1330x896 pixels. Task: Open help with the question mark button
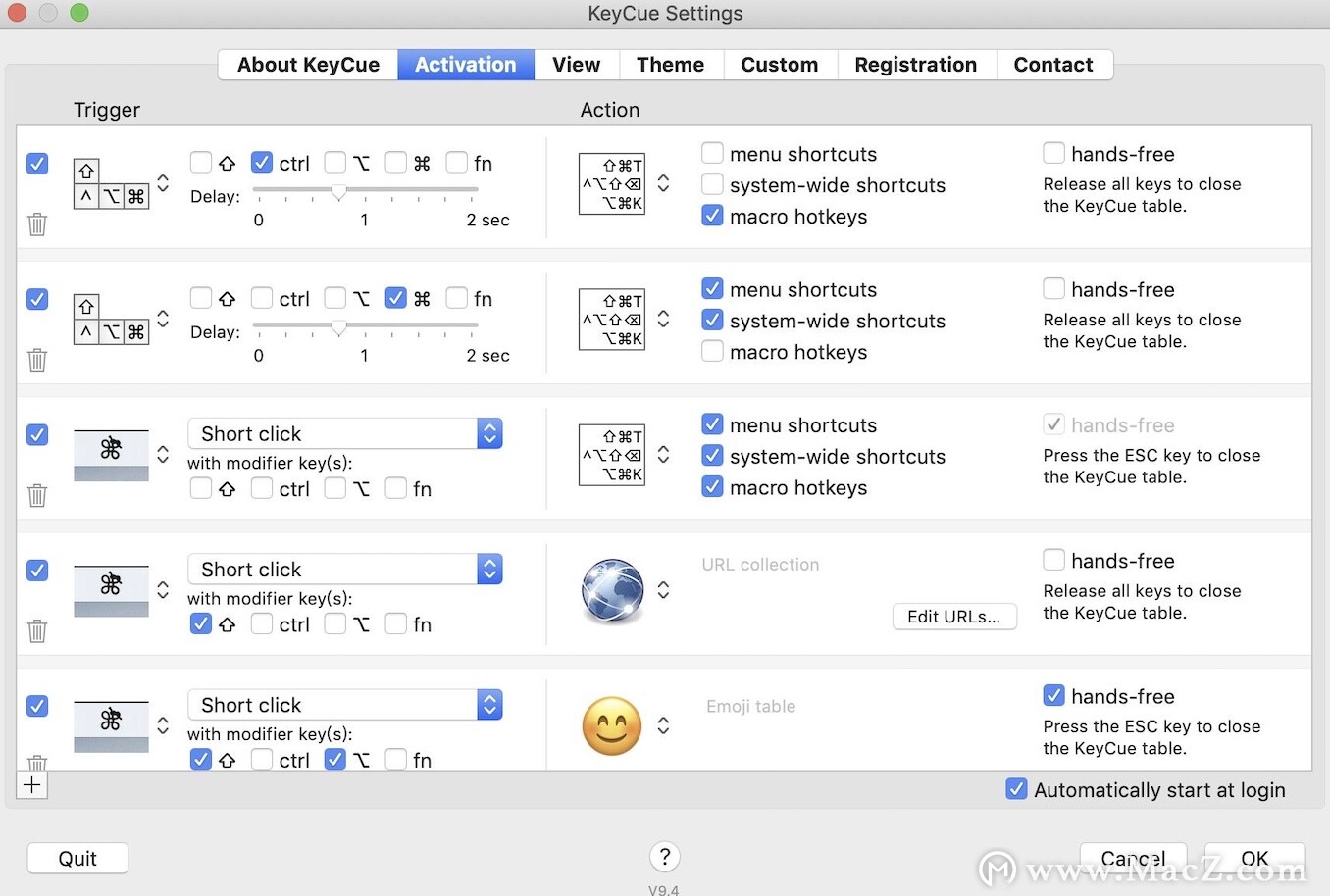coord(665,857)
